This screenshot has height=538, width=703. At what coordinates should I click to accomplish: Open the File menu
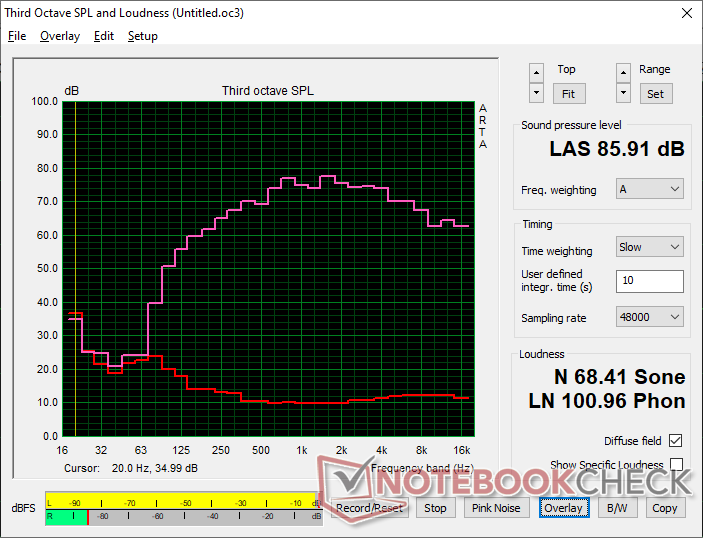click(x=17, y=36)
